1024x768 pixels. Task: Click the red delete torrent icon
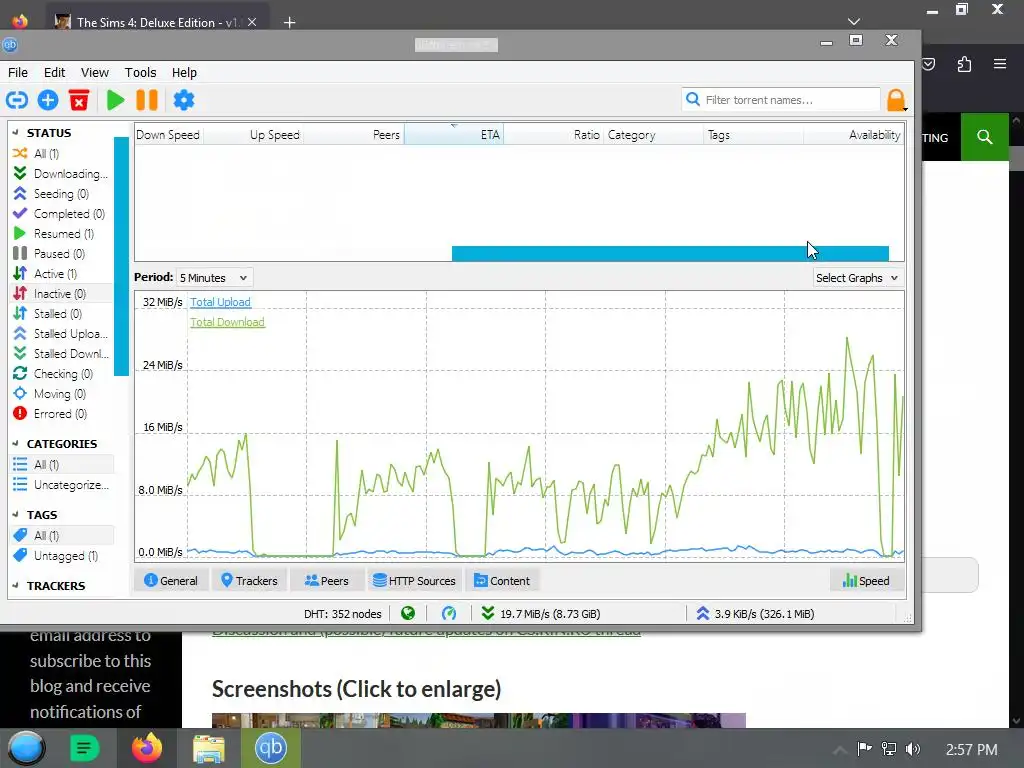(x=79, y=100)
